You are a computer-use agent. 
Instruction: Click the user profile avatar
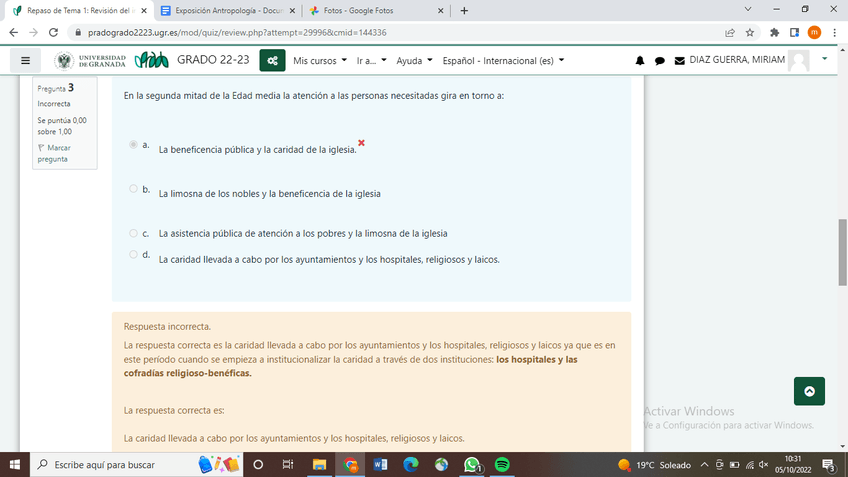pyautogui.click(x=799, y=60)
